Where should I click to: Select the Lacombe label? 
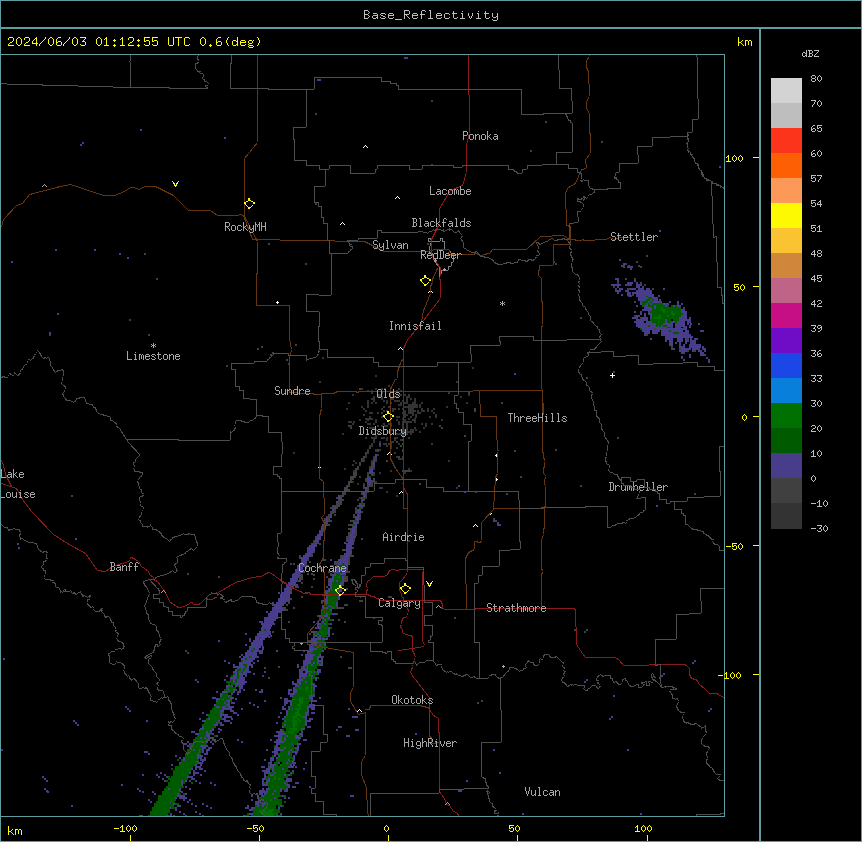point(450,191)
